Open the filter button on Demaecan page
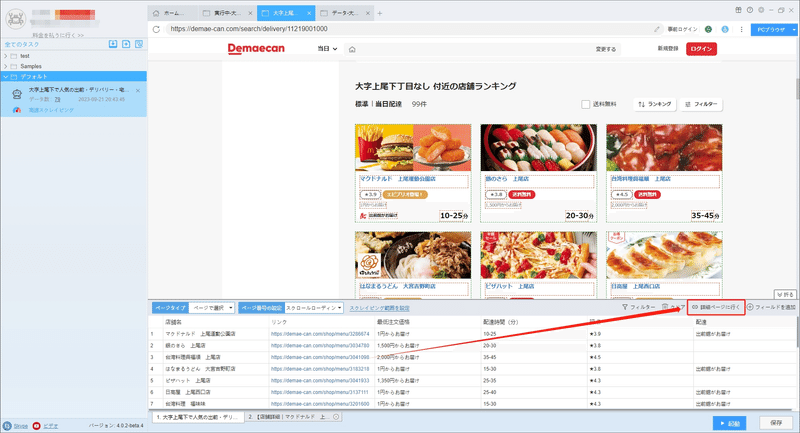This screenshot has height=433, width=800. tap(701, 104)
